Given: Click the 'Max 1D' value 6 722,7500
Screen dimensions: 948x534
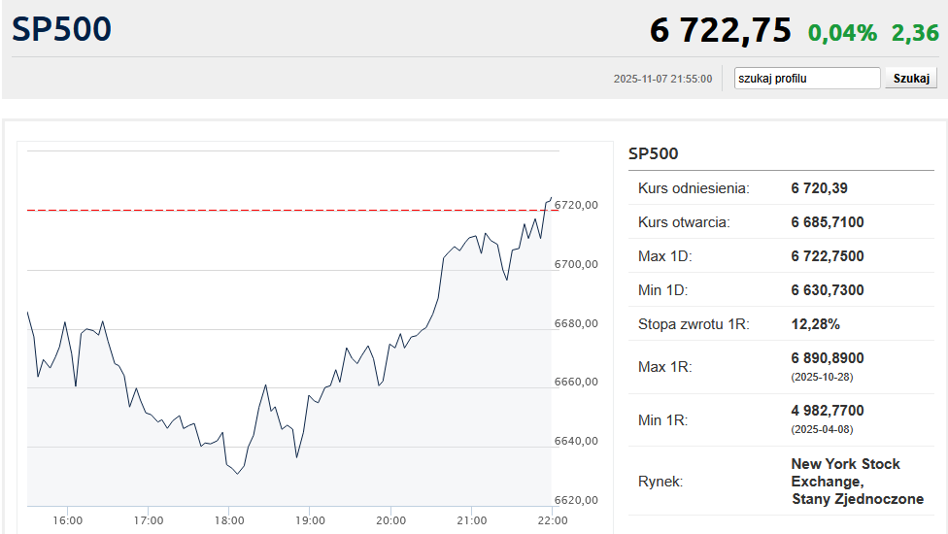Looking at the screenshot, I should tap(827, 256).
